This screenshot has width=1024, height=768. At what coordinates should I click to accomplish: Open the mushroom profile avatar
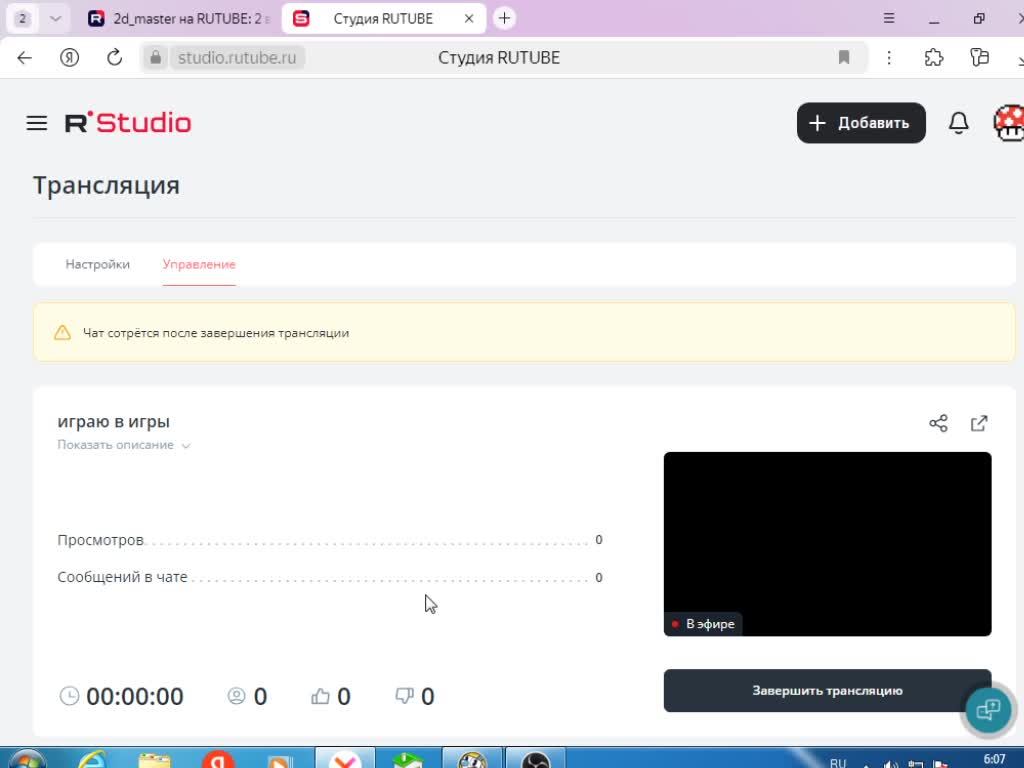click(1008, 123)
